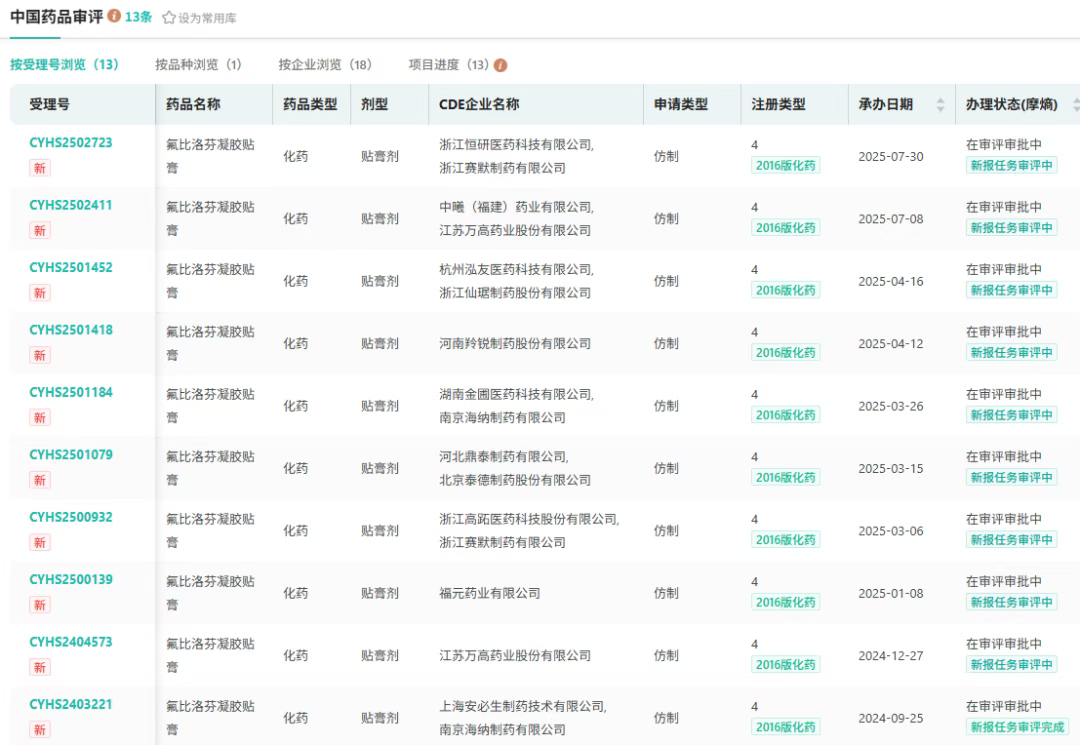This screenshot has width=1080, height=745.
Task: Click the info icon beside 中国药品审评 title
Action: pos(114,17)
